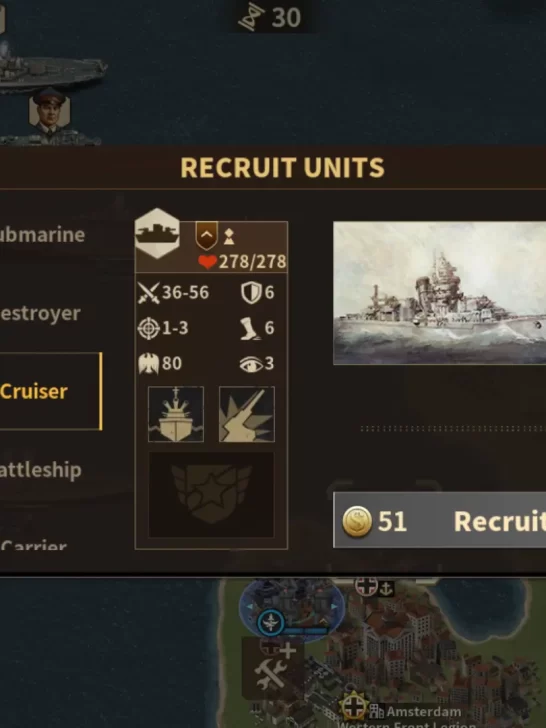The height and width of the screenshot is (728, 546).
Task: Click the cruiser painting thumbnail
Action: click(440, 293)
